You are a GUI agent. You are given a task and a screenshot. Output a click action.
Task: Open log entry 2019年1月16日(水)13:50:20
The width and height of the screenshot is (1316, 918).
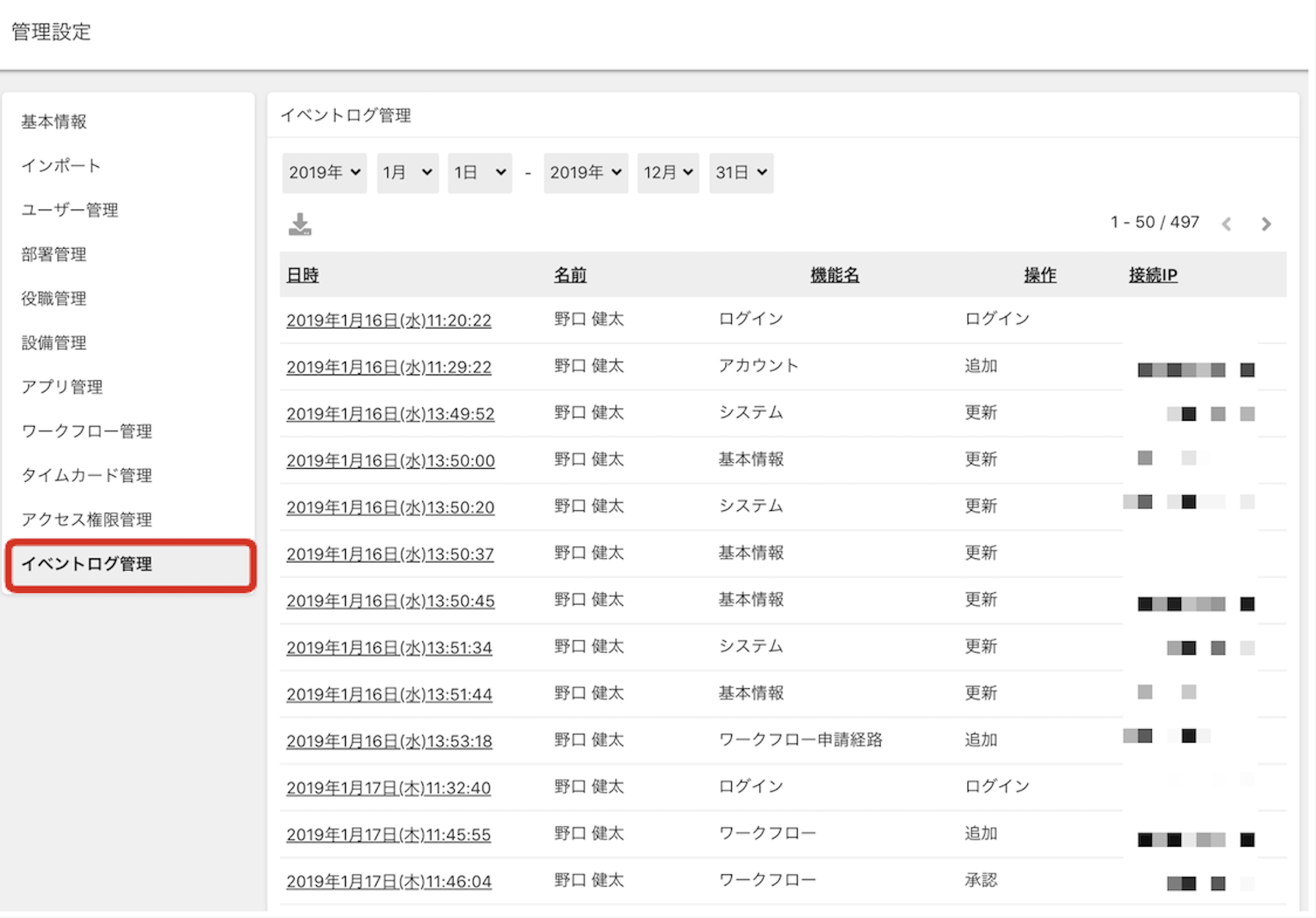click(390, 507)
